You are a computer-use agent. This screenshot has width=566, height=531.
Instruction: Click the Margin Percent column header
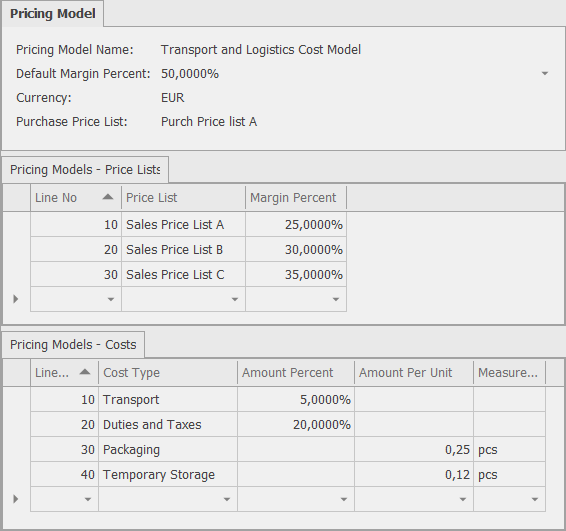point(296,198)
